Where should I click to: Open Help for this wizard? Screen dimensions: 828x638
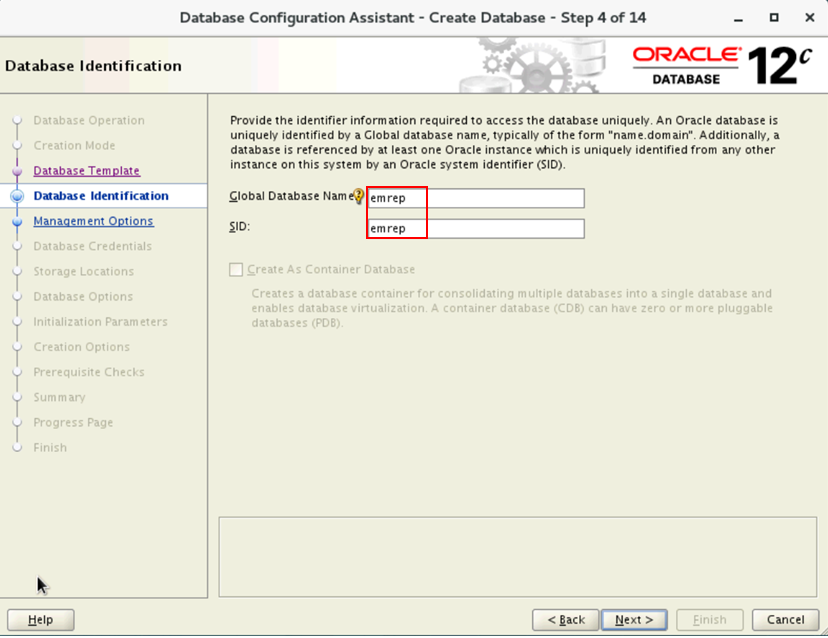(41, 620)
